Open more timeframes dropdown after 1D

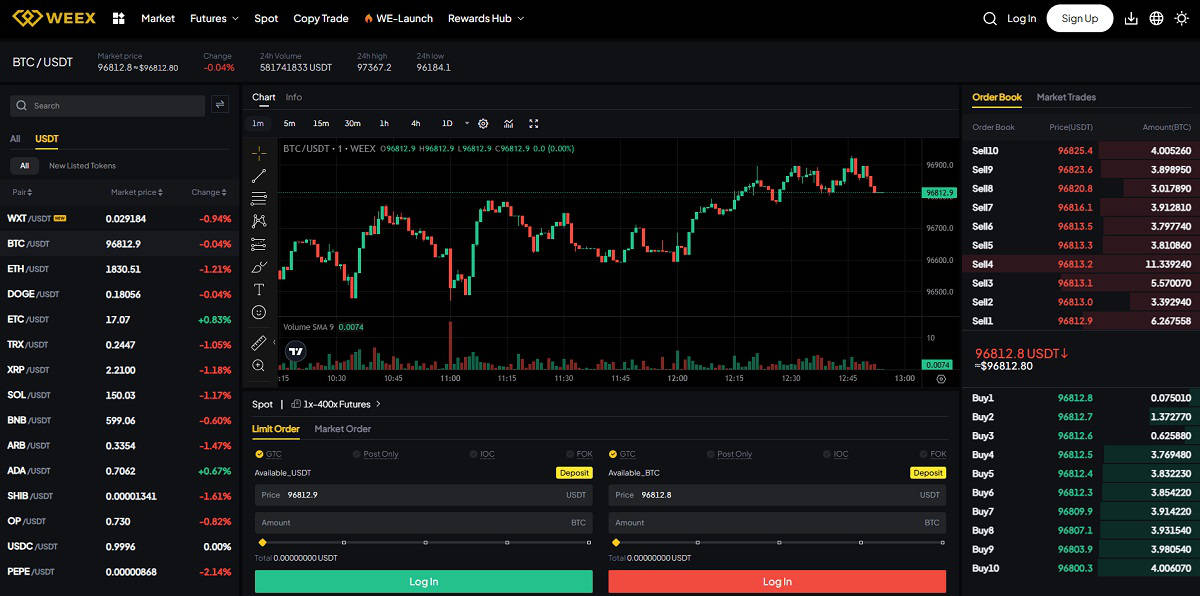pos(465,123)
